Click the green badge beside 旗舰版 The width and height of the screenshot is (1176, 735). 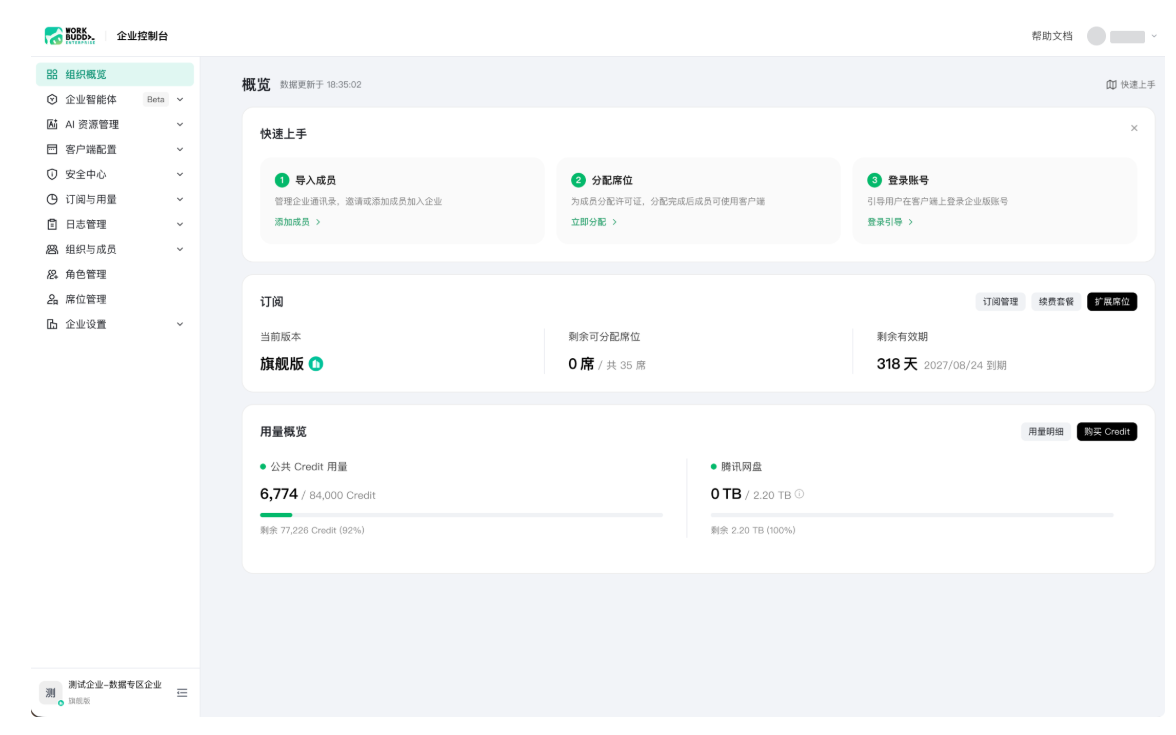click(316, 364)
